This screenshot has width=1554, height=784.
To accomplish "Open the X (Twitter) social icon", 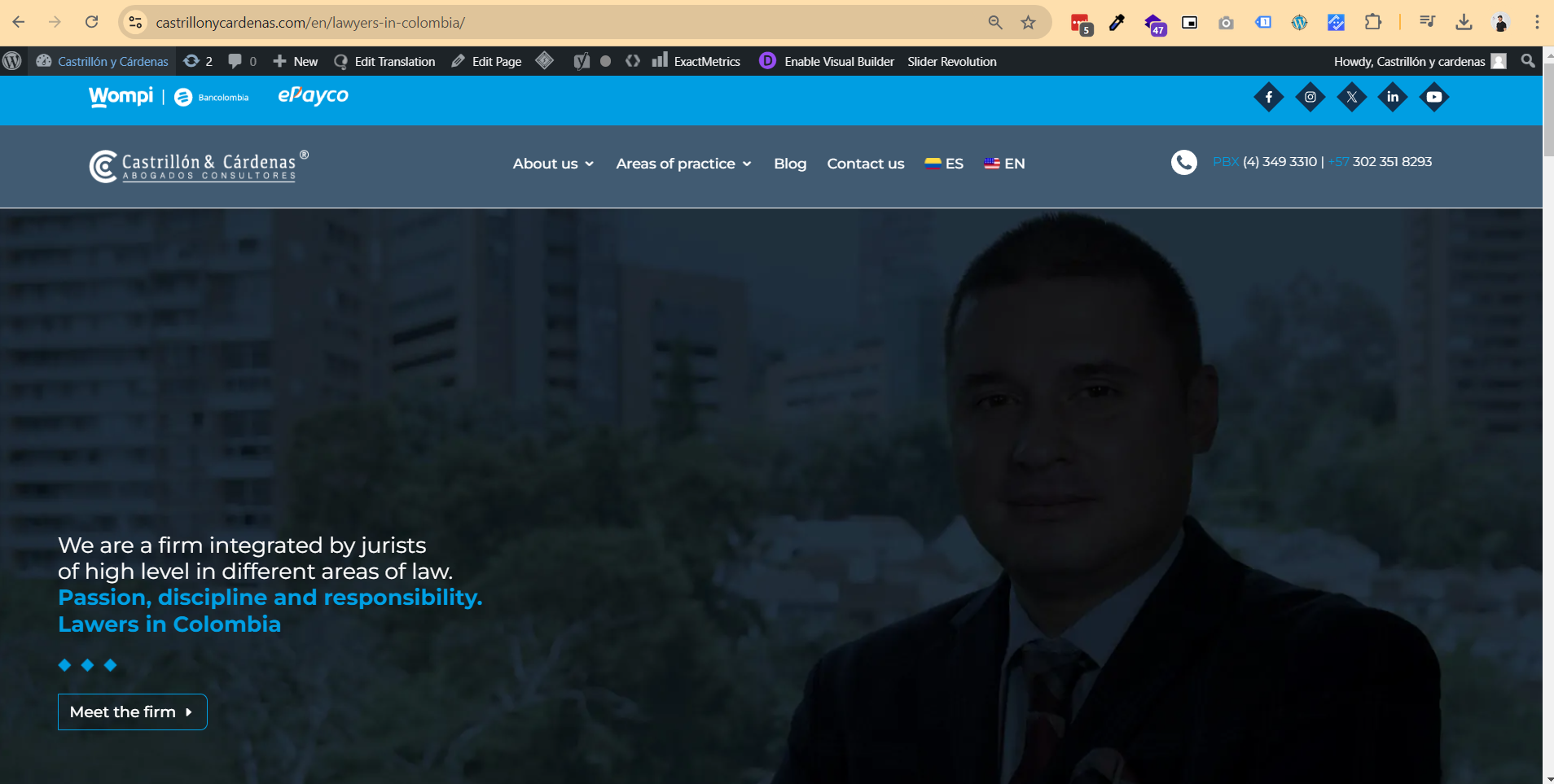I will pyautogui.click(x=1352, y=97).
